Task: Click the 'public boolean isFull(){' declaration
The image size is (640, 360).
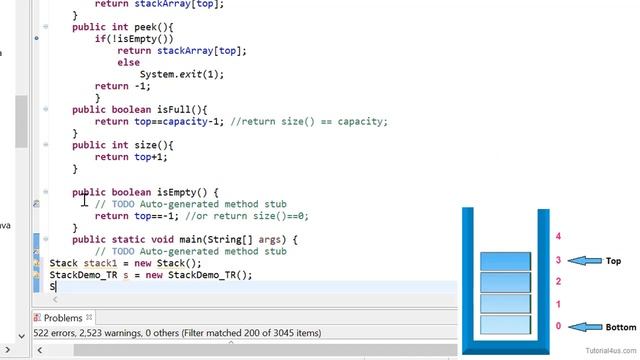Action: point(140,110)
